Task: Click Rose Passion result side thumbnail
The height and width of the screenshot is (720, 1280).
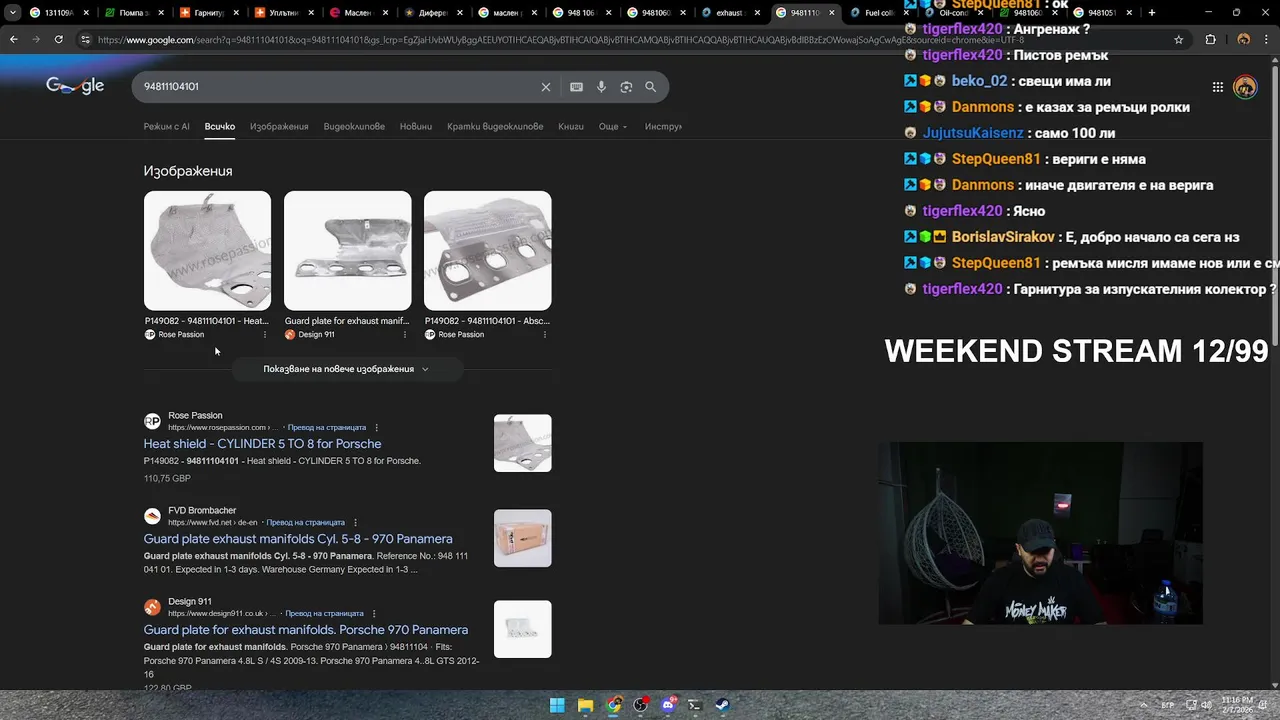Action: click(522, 443)
